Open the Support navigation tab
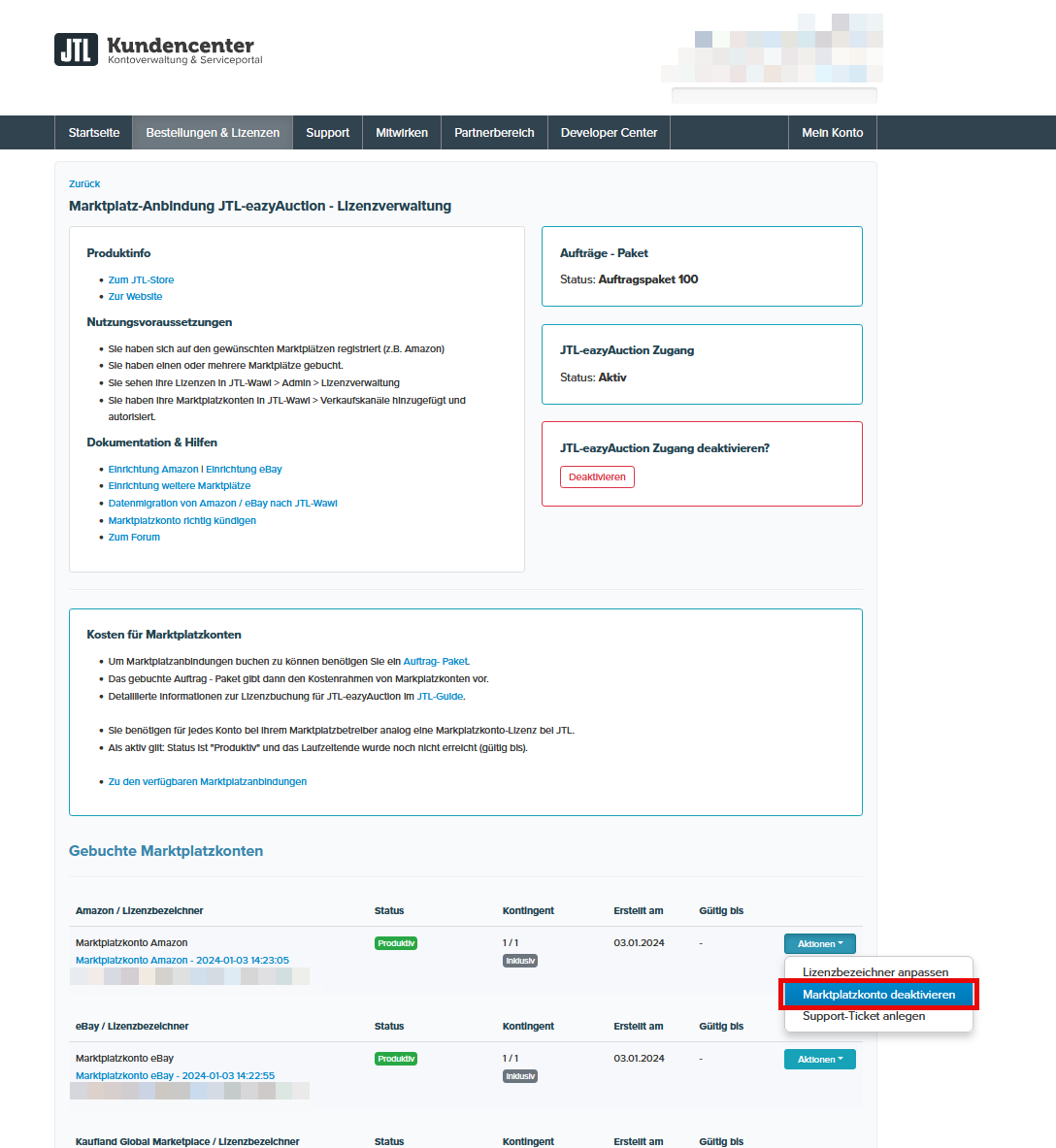1056x1148 pixels. pos(327,133)
